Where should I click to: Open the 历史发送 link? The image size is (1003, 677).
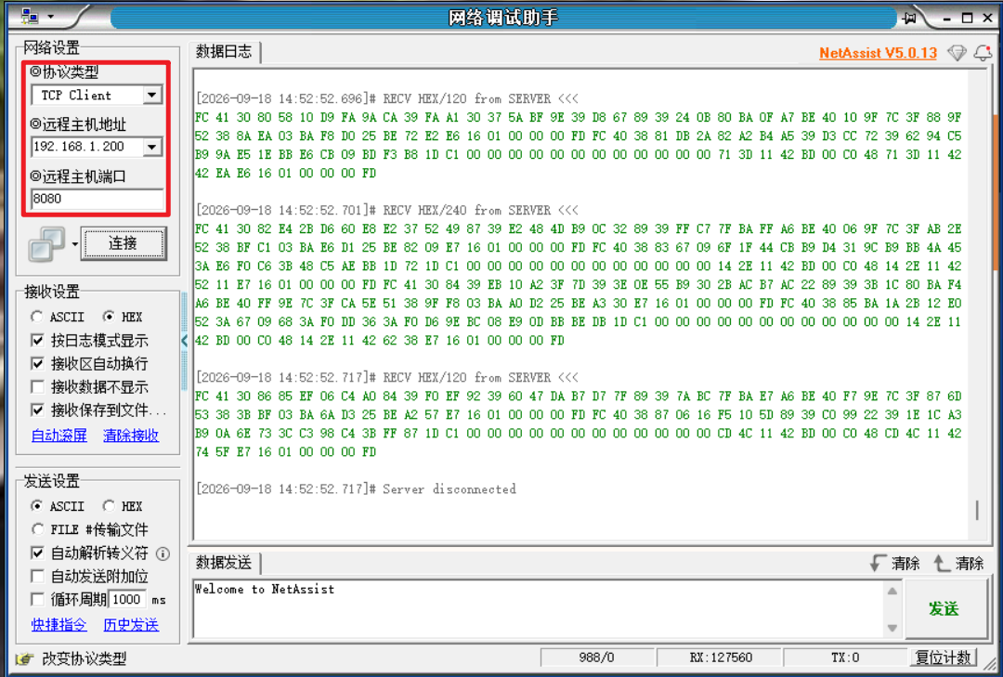click(130, 625)
